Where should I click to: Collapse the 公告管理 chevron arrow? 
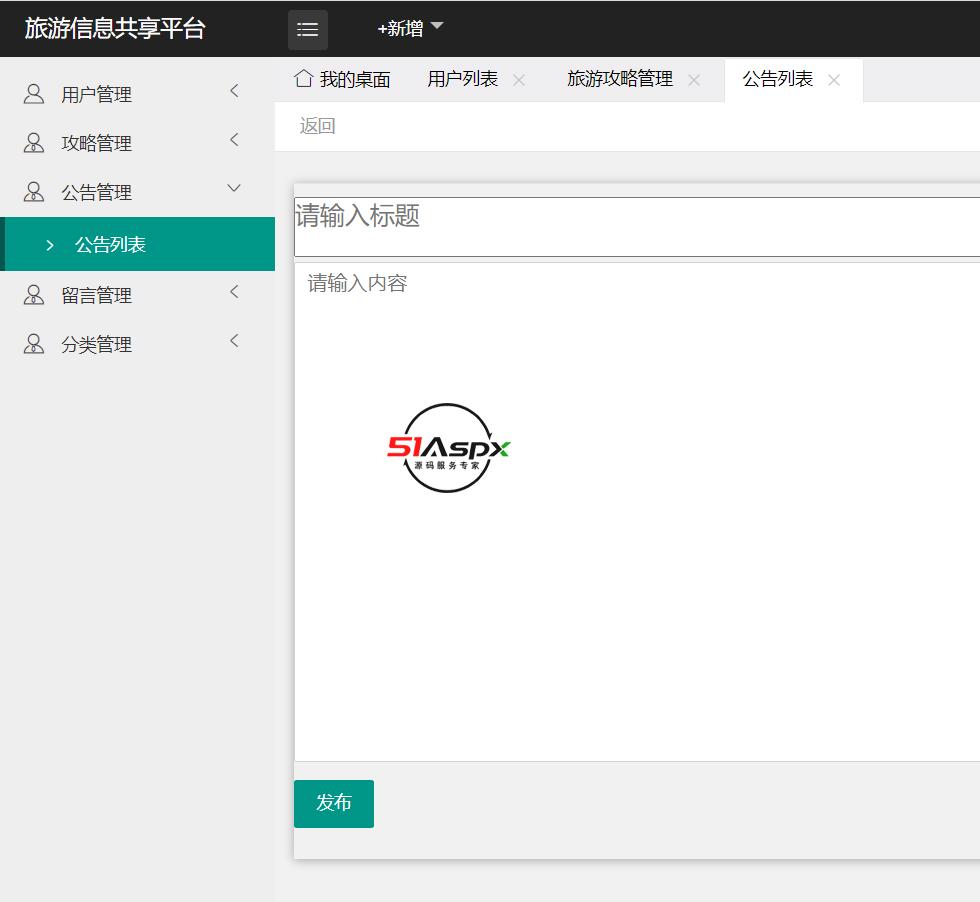pyautogui.click(x=234, y=188)
